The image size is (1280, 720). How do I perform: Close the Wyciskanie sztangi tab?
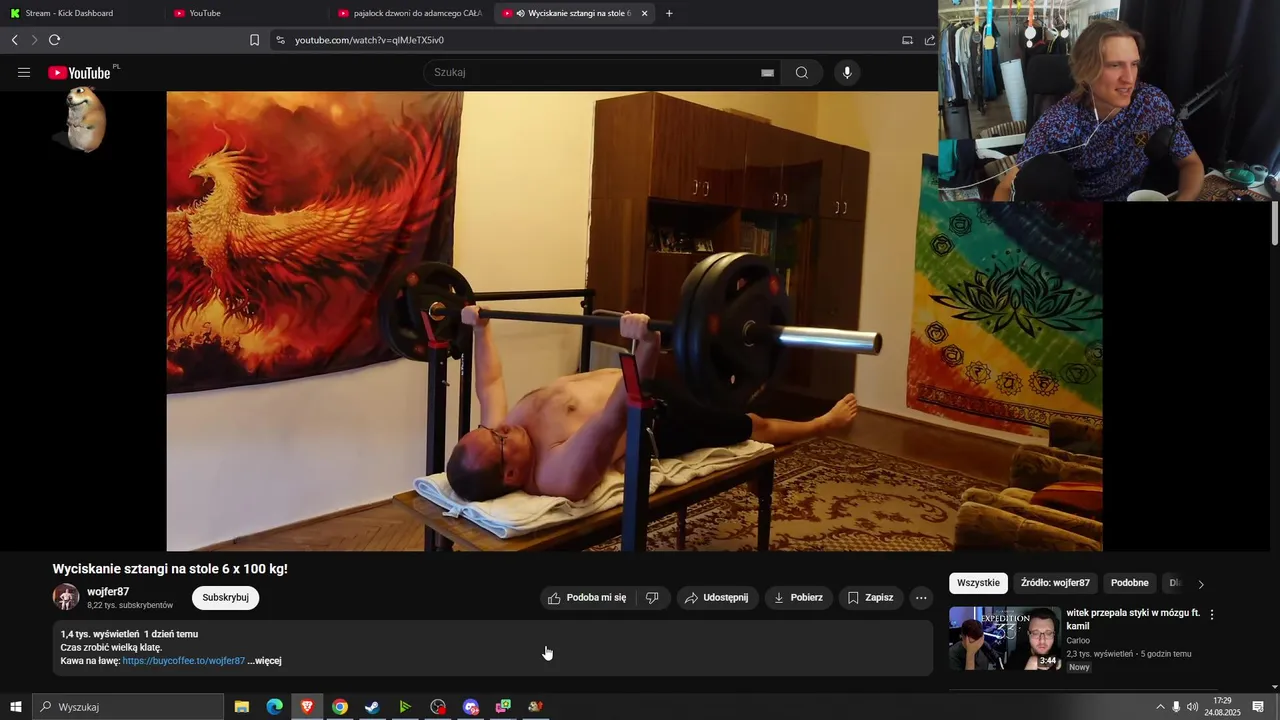point(644,13)
